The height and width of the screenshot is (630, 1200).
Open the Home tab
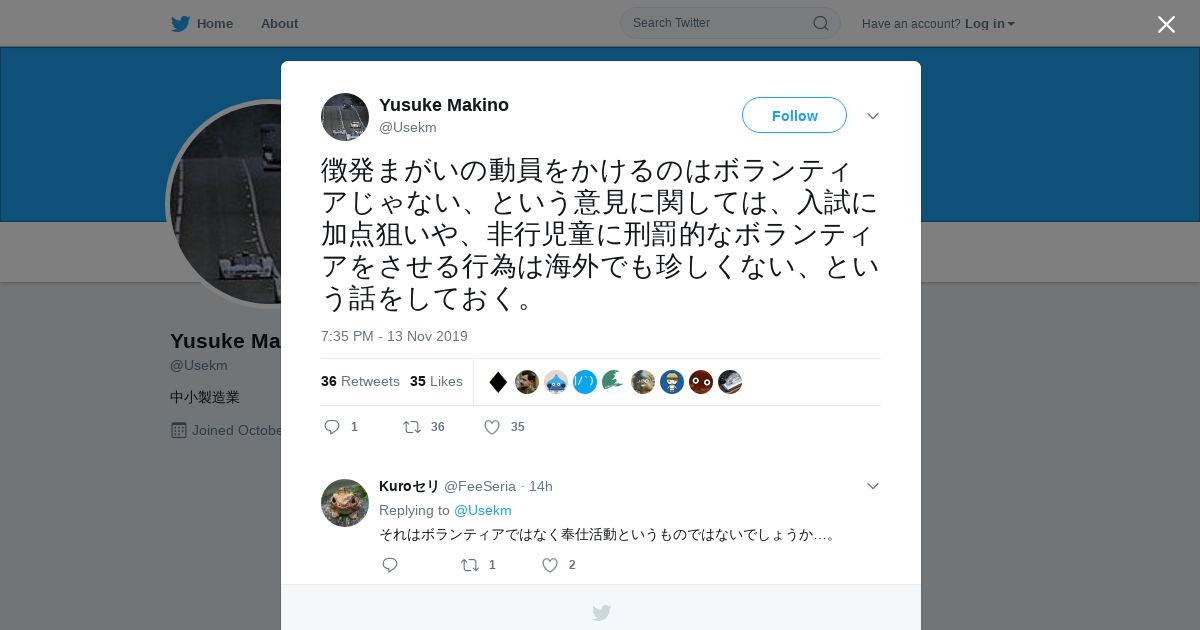pos(214,24)
